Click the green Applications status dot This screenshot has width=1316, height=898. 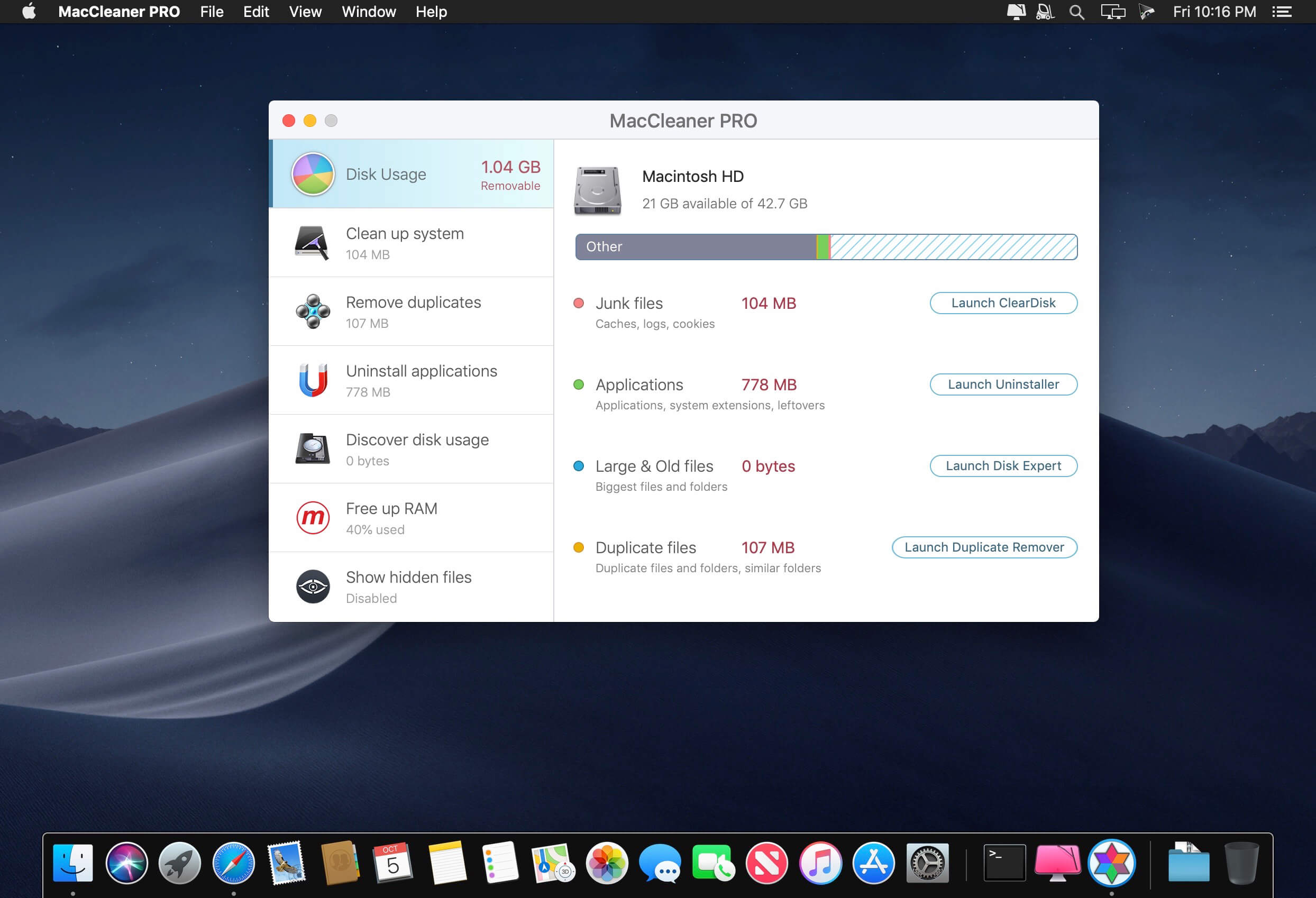coord(578,384)
